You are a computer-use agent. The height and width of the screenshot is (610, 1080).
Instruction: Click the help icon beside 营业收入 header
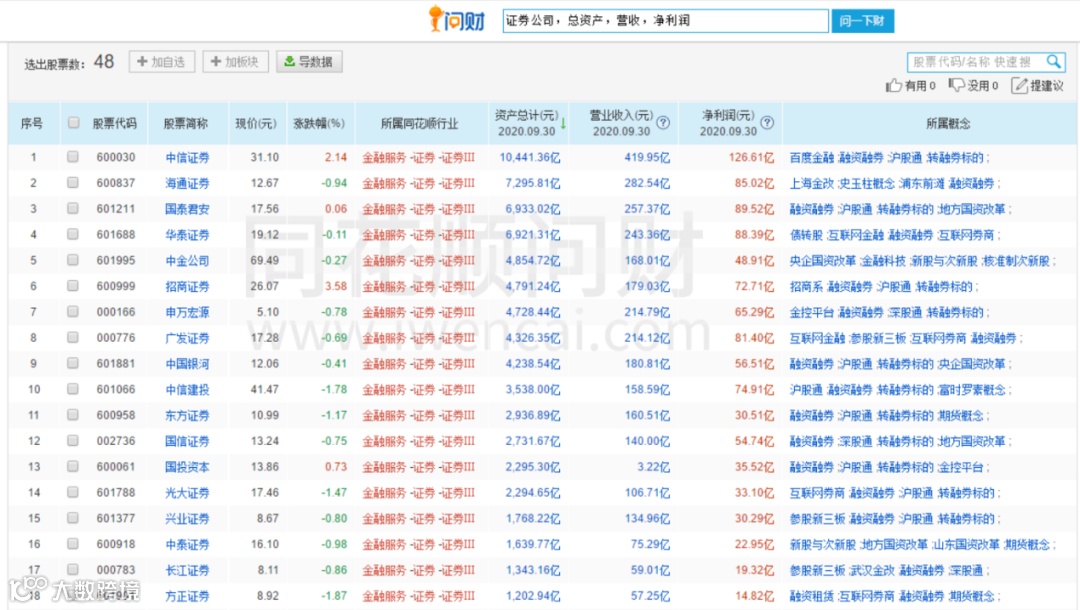[x=663, y=123]
